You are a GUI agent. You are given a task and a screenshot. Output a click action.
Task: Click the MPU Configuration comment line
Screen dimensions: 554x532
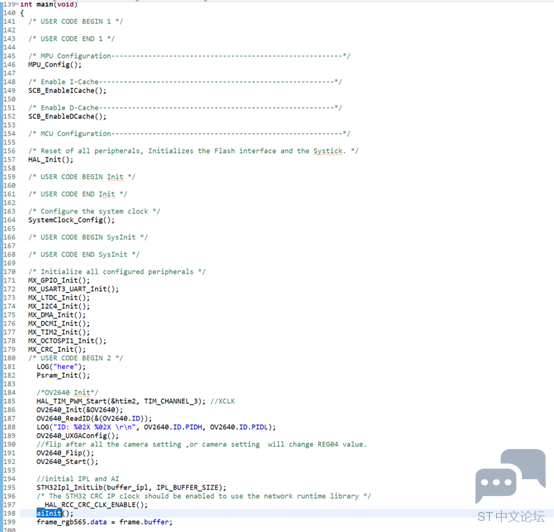[189, 56]
